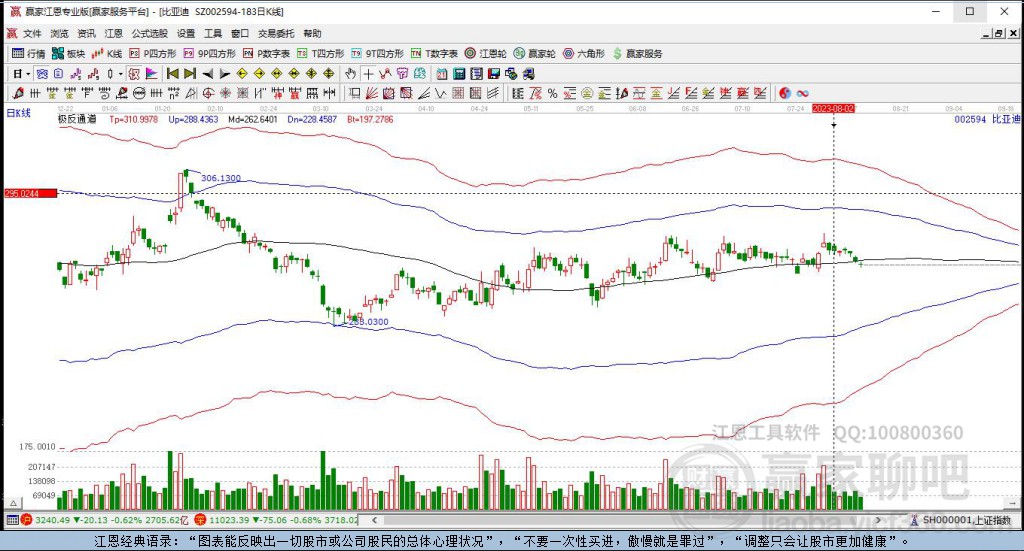Select the zigzag wave line tool
1024x551 pixels.
(x=441, y=93)
